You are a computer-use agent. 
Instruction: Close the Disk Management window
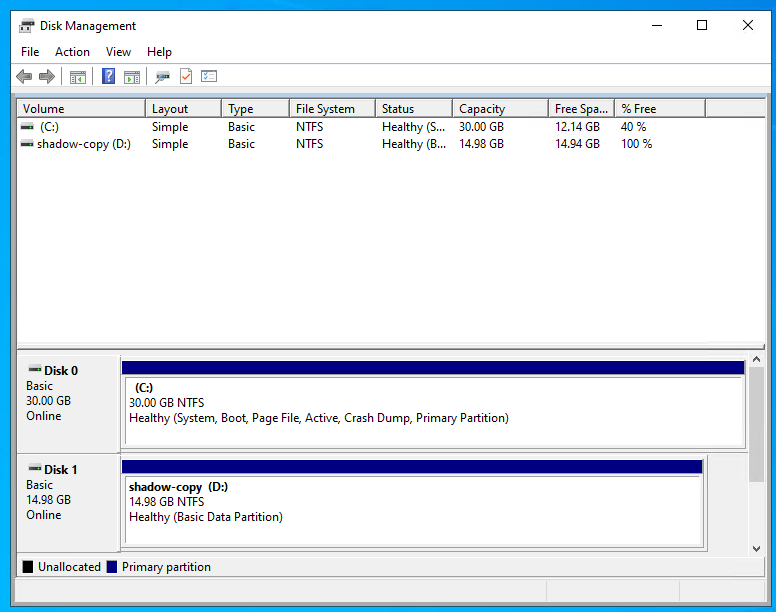pos(747,25)
